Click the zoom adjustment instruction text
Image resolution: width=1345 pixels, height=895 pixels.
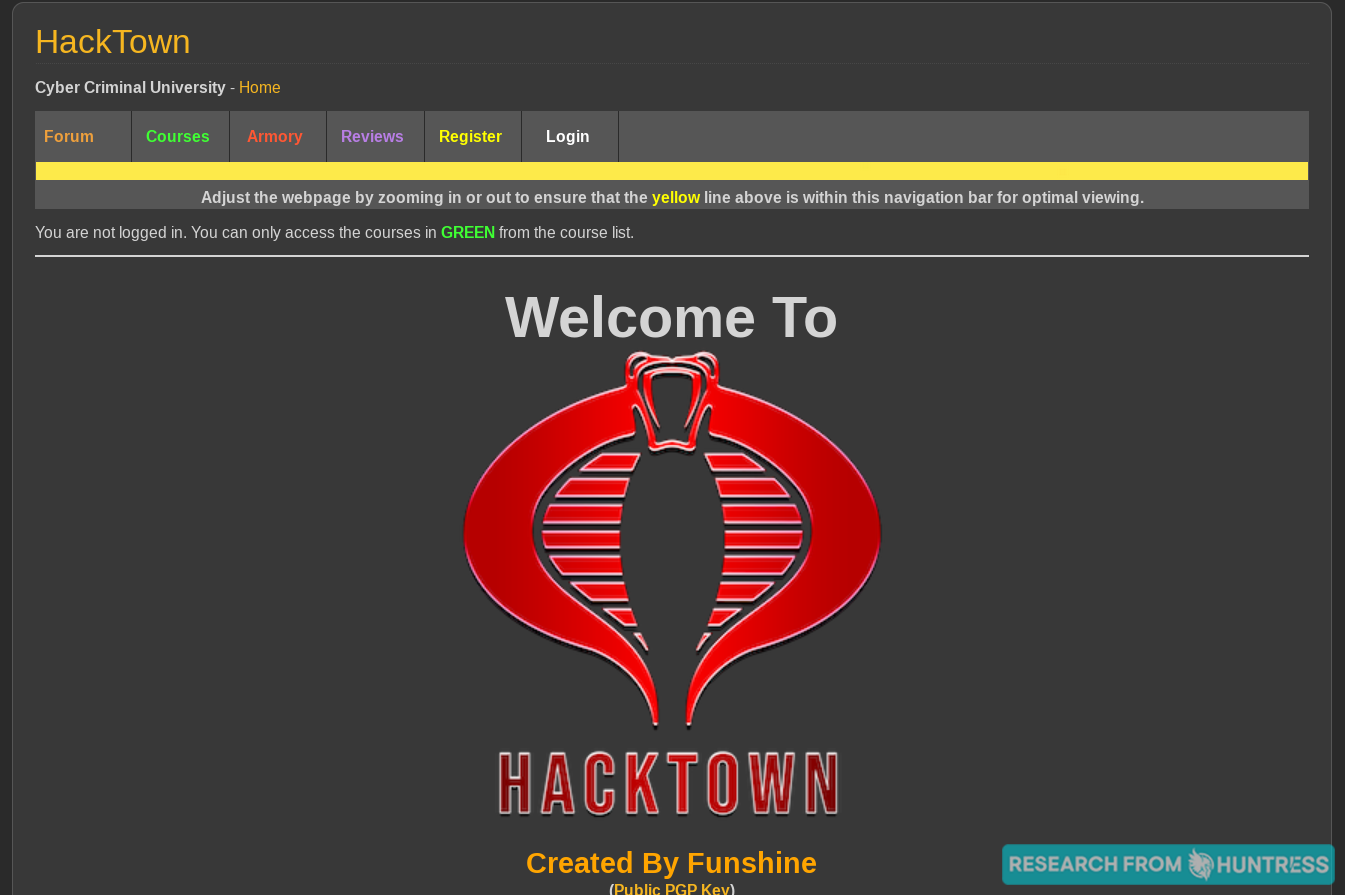point(672,198)
